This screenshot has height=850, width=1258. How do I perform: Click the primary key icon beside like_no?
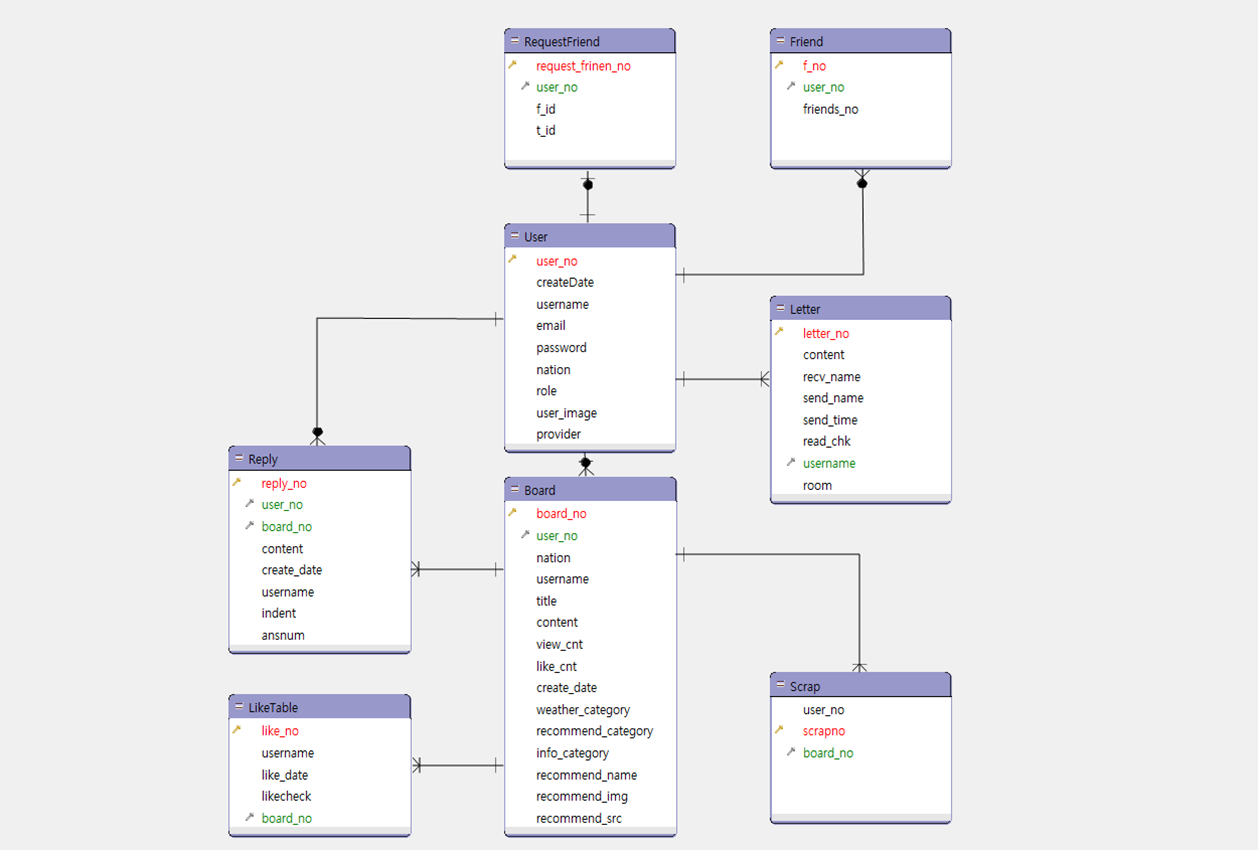pyautogui.click(x=237, y=730)
